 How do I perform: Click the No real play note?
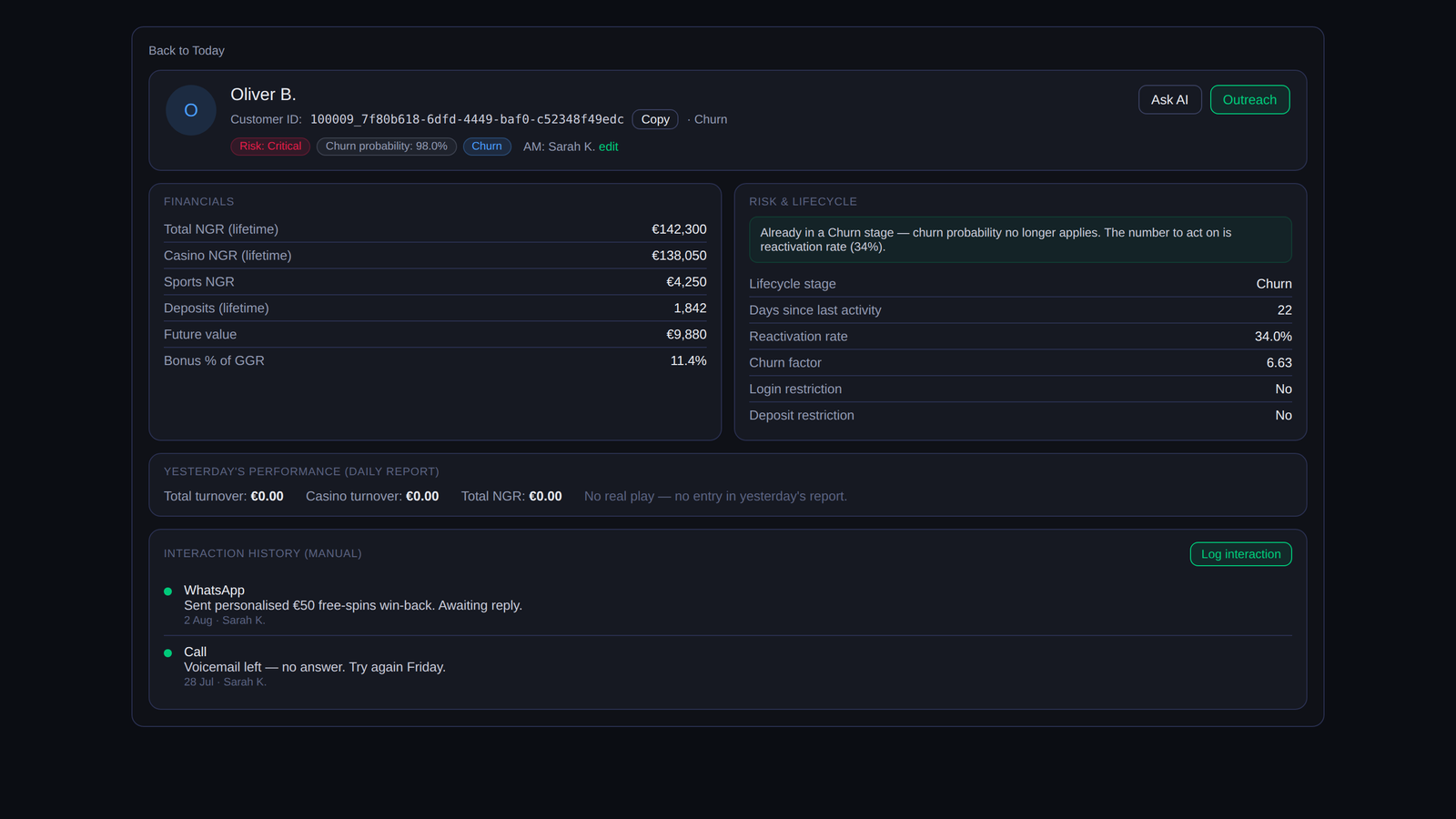(715, 497)
